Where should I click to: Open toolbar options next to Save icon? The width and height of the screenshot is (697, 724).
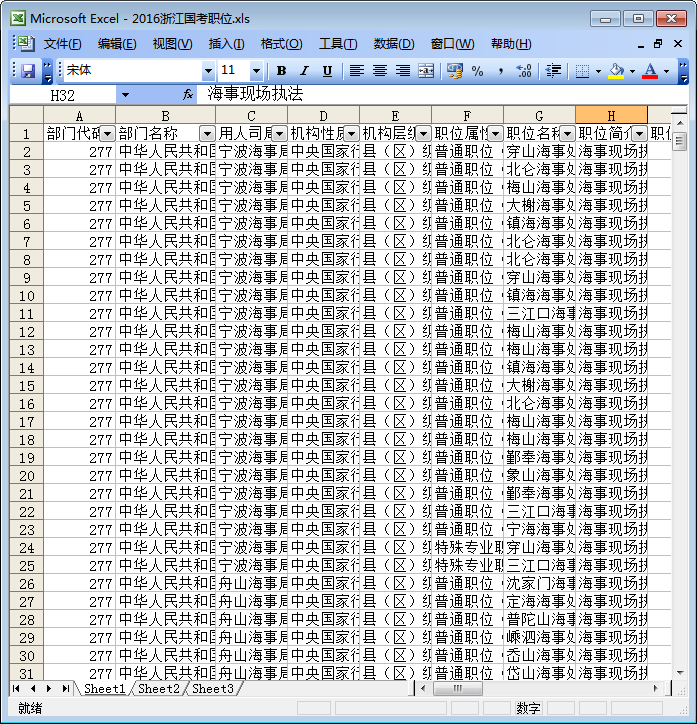click(47, 71)
